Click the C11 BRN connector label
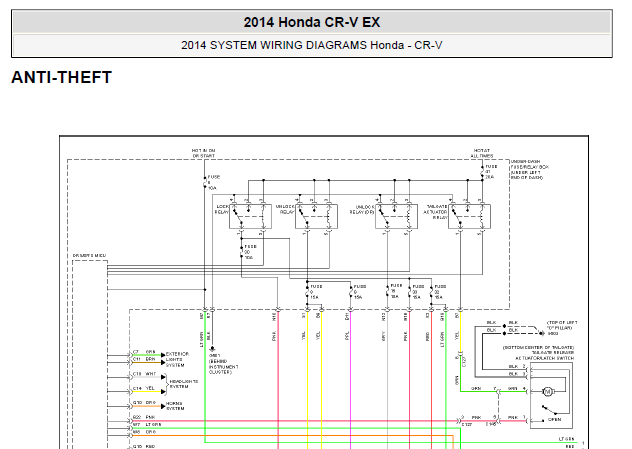Viewport: 632px width, 449px height. pos(144,359)
